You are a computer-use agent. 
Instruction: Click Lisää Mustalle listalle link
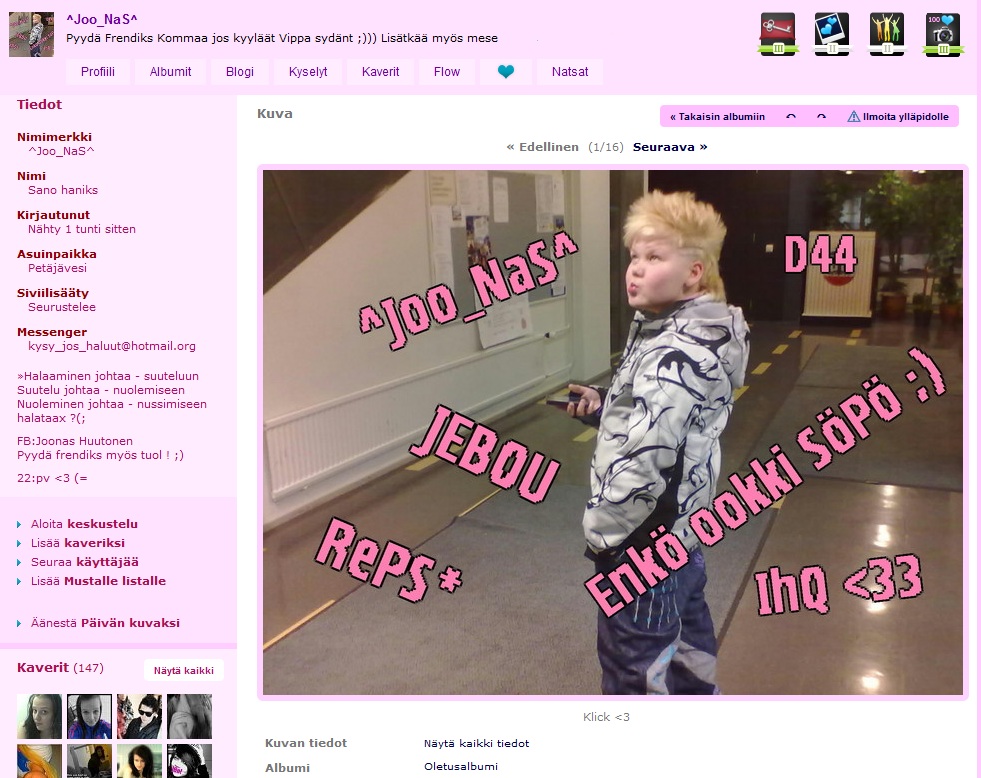click(x=98, y=581)
